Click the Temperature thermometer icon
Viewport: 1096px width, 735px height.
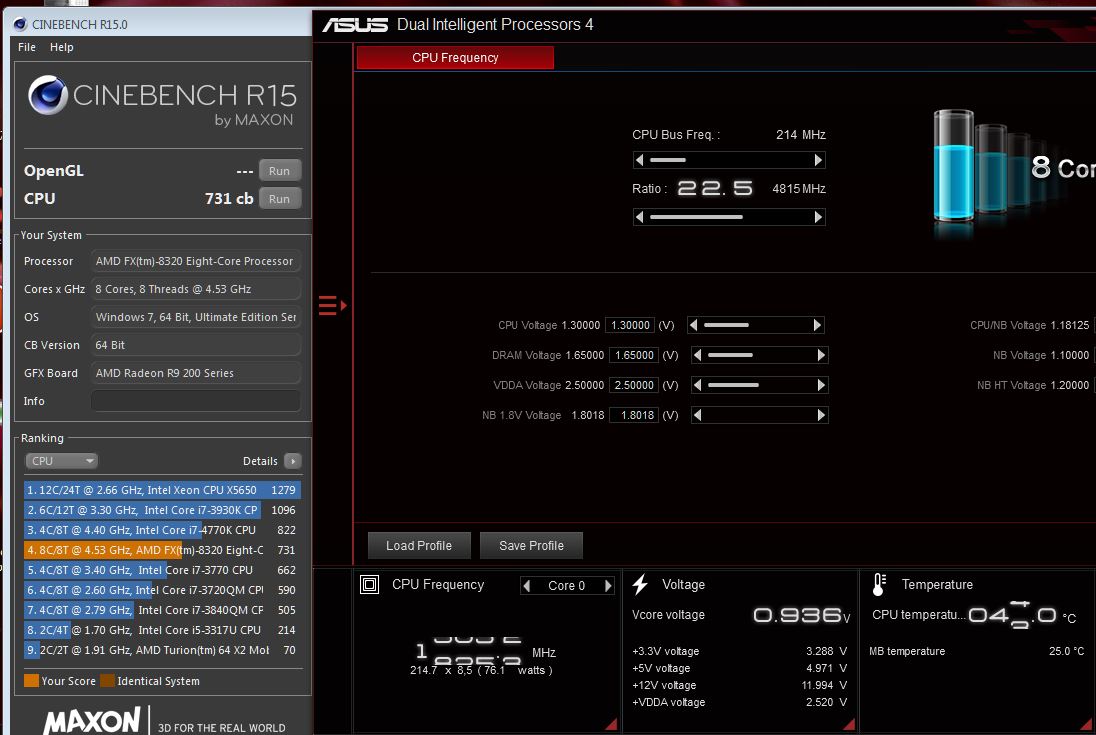tap(879, 584)
